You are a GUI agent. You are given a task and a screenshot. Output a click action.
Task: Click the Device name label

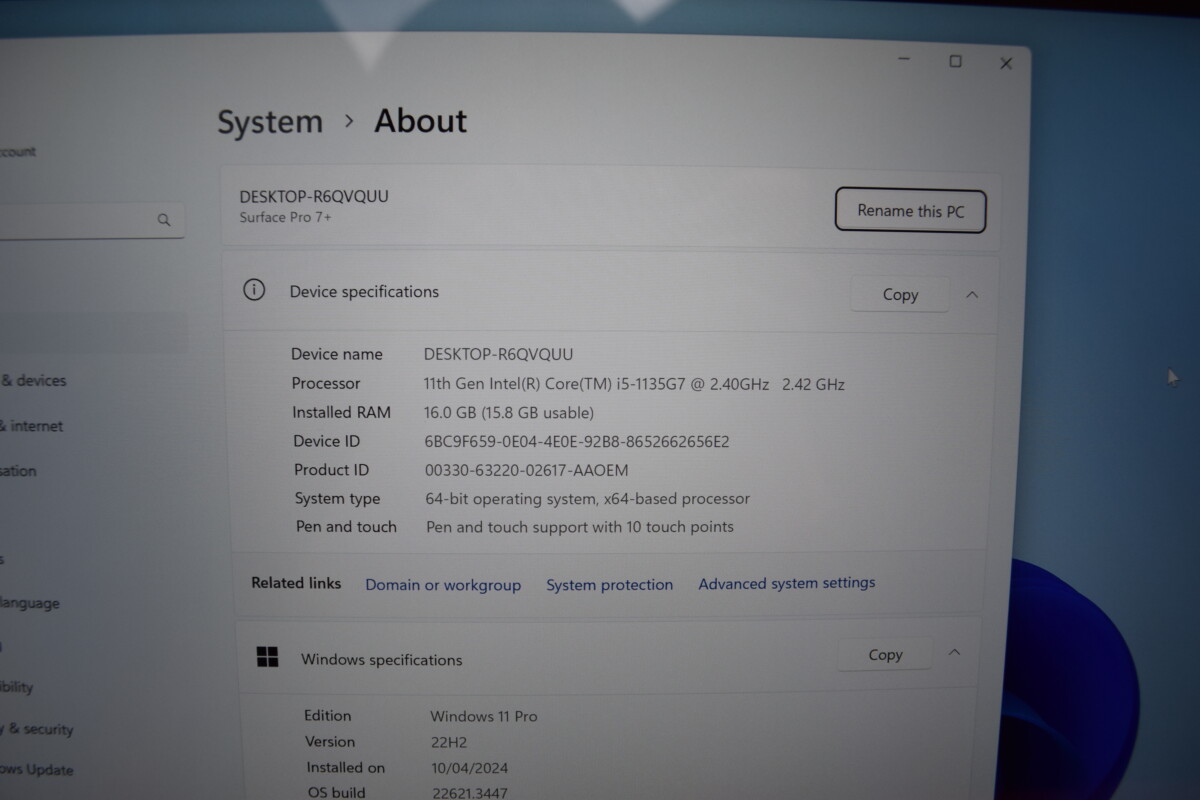[x=337, y=354]
